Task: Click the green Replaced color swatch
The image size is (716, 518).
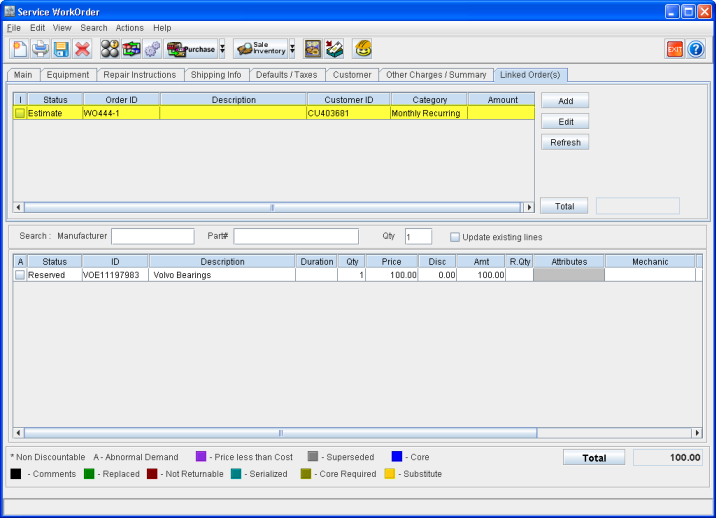Action: click(89, 474)
